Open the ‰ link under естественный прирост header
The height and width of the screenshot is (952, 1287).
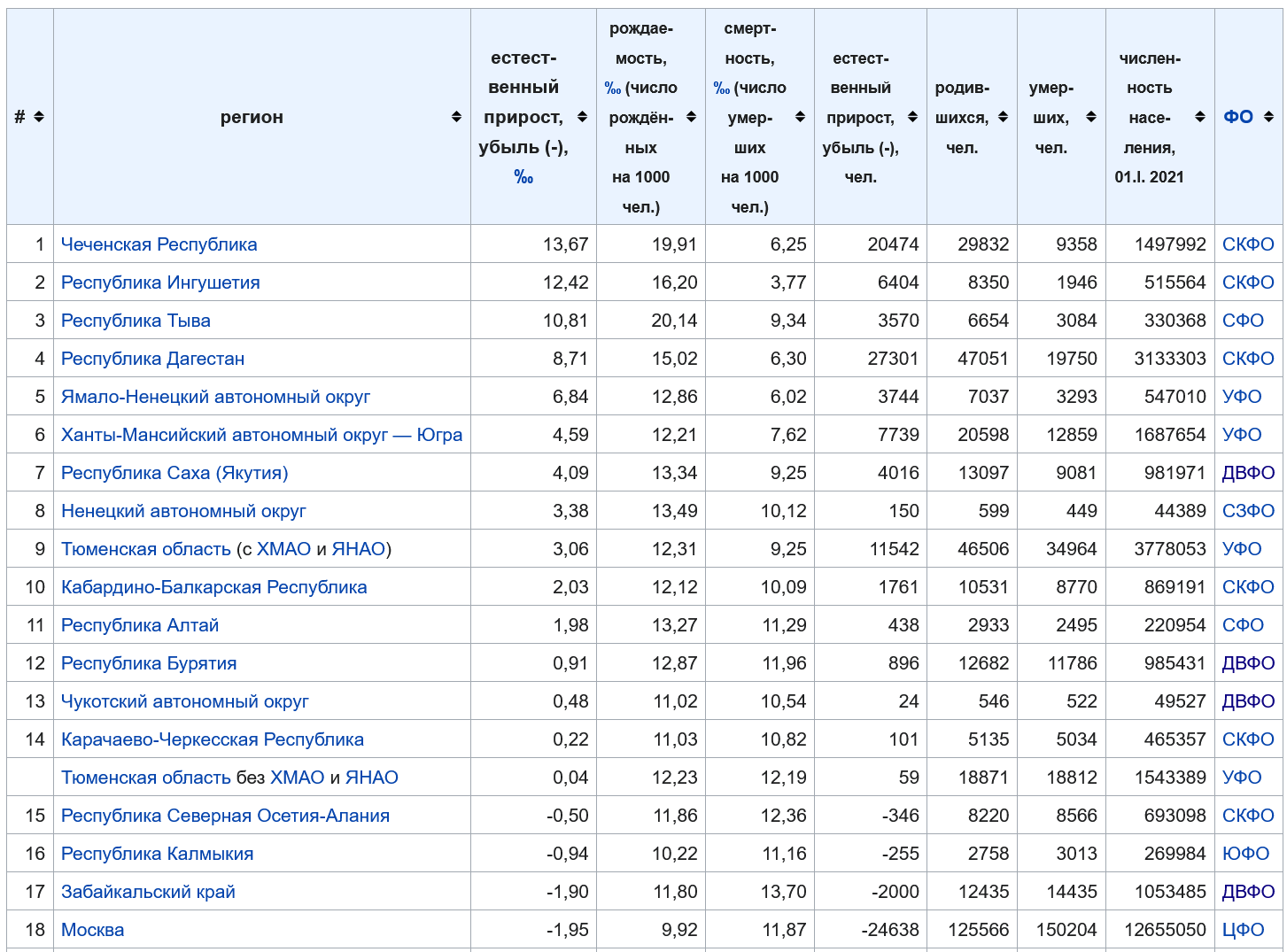pos(523,177)
